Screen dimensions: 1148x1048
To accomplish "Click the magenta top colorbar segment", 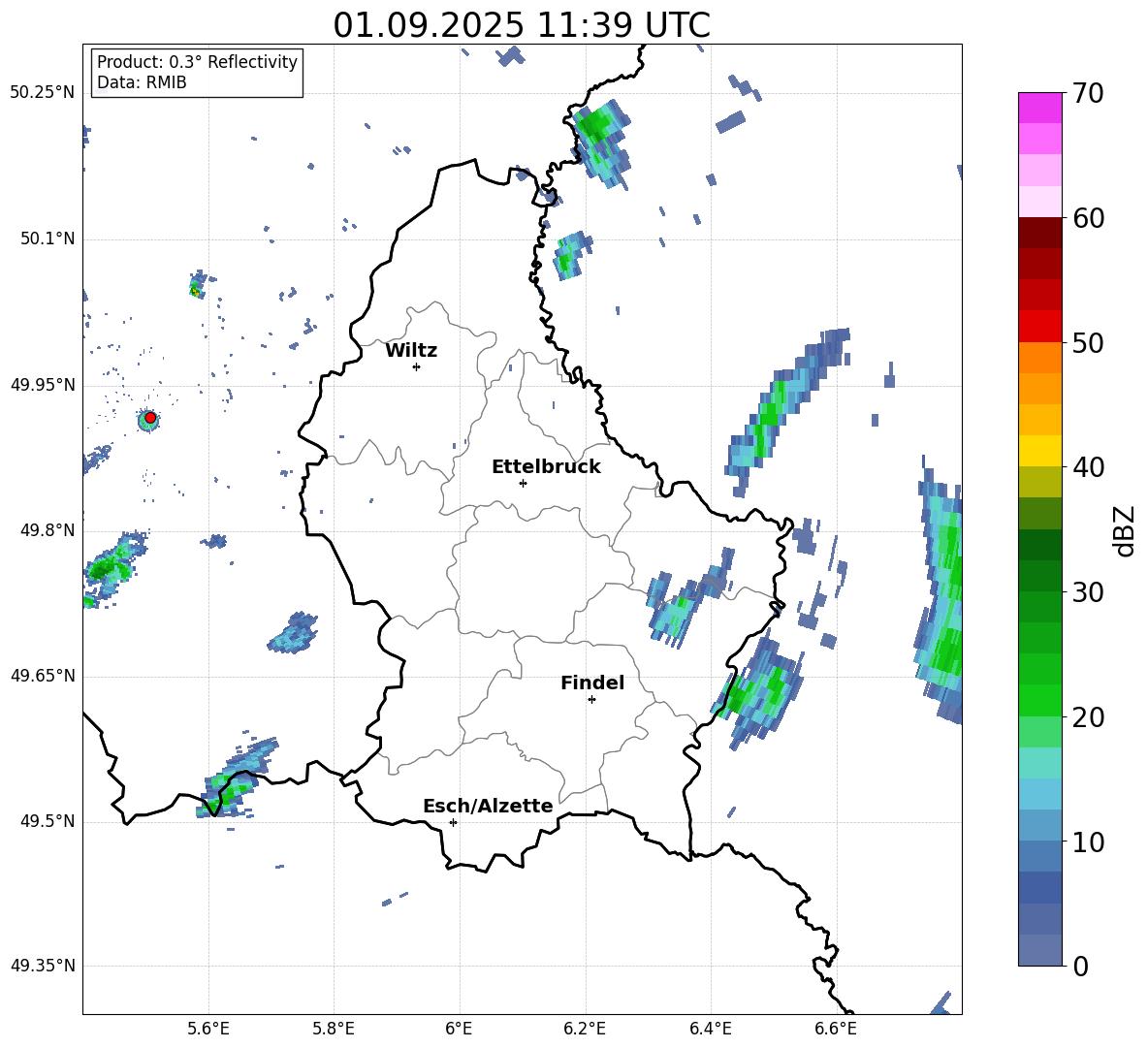I will point(1040,108).
